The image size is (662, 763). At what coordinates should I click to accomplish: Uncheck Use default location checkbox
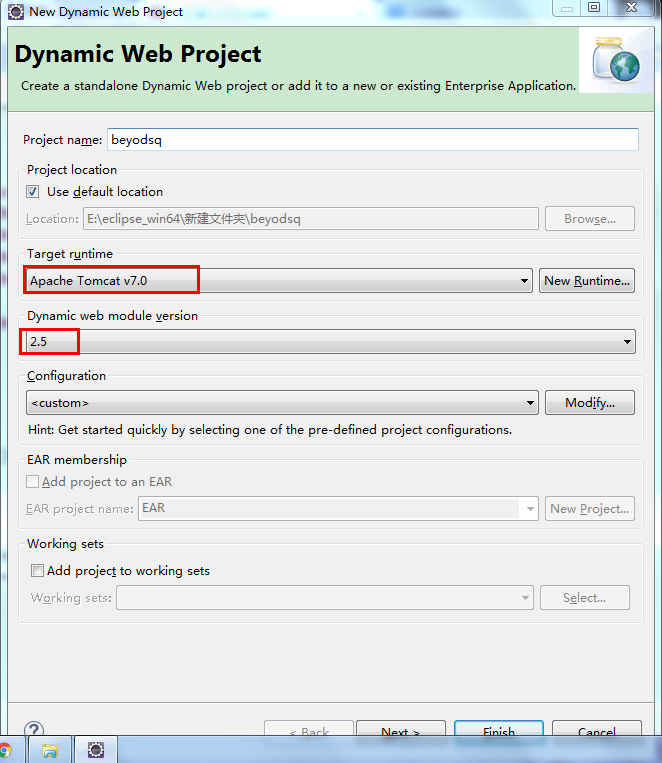click(x=33, y=192)
